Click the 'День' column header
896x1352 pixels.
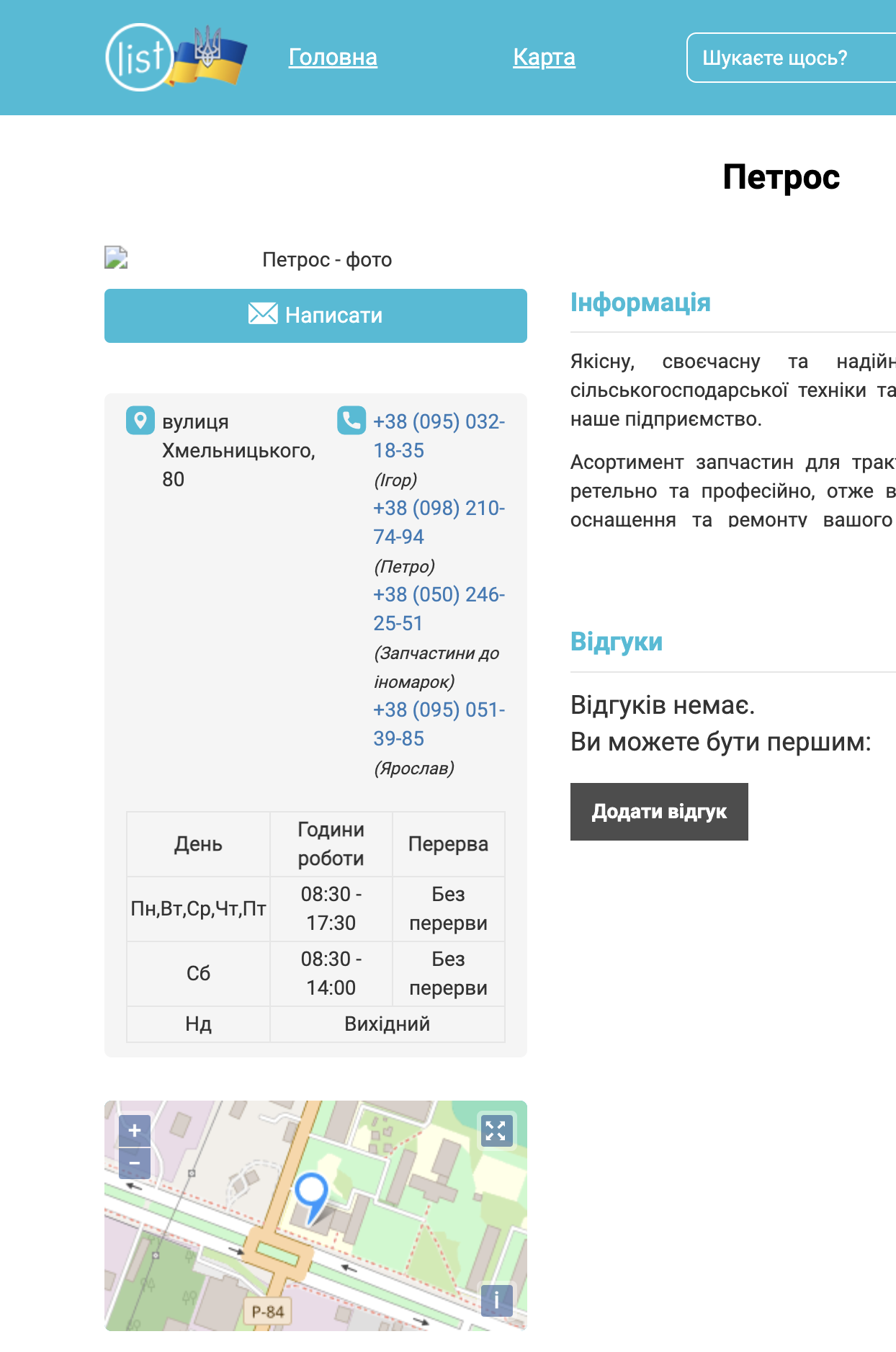pyautogui.click(x=198, y=844)
